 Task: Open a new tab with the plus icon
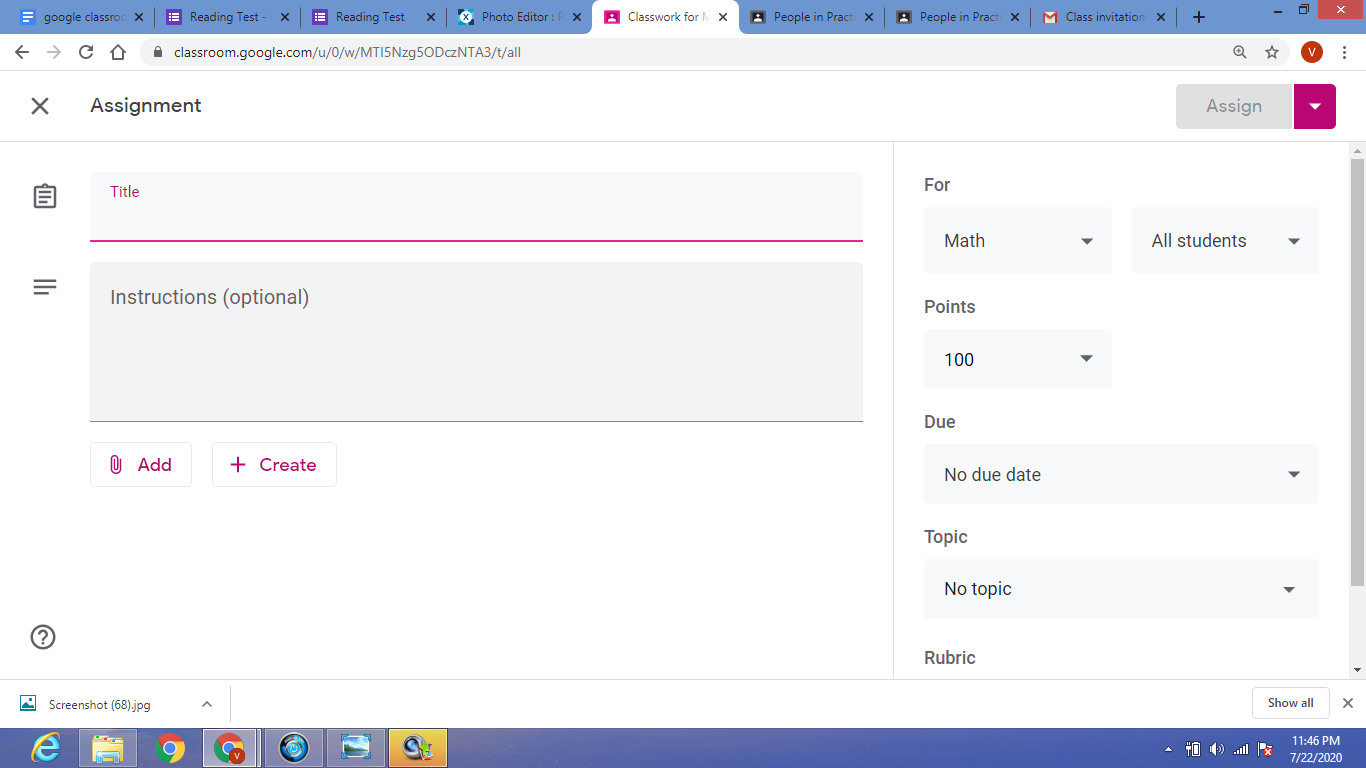(x=1199, y=17)
